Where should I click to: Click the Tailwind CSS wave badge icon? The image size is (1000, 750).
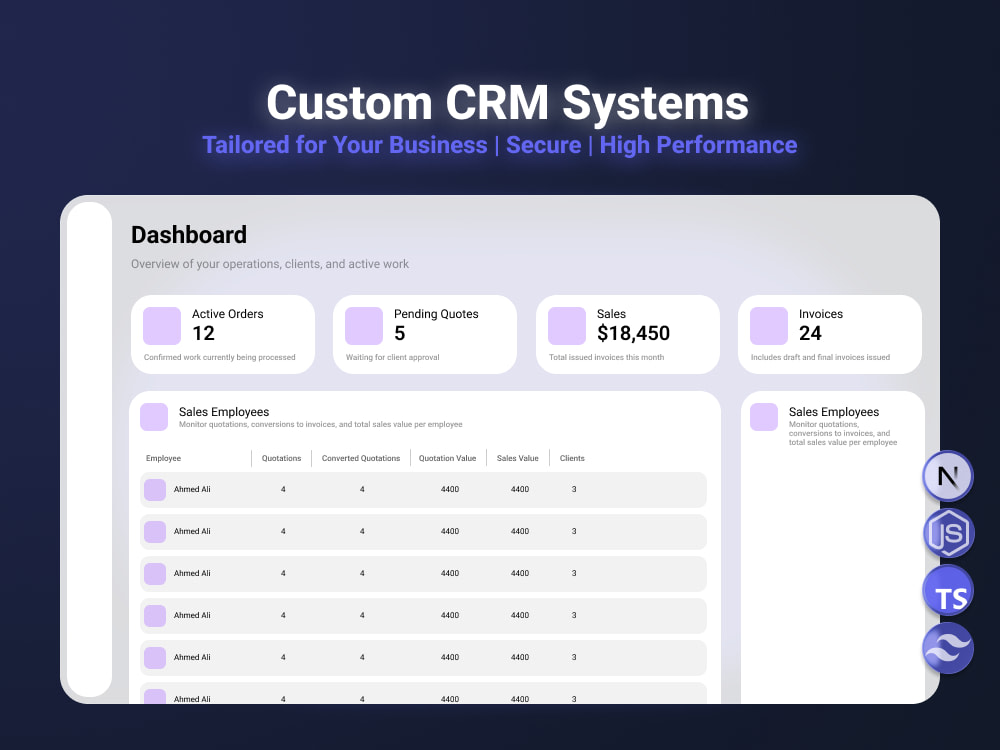point(948,648)
